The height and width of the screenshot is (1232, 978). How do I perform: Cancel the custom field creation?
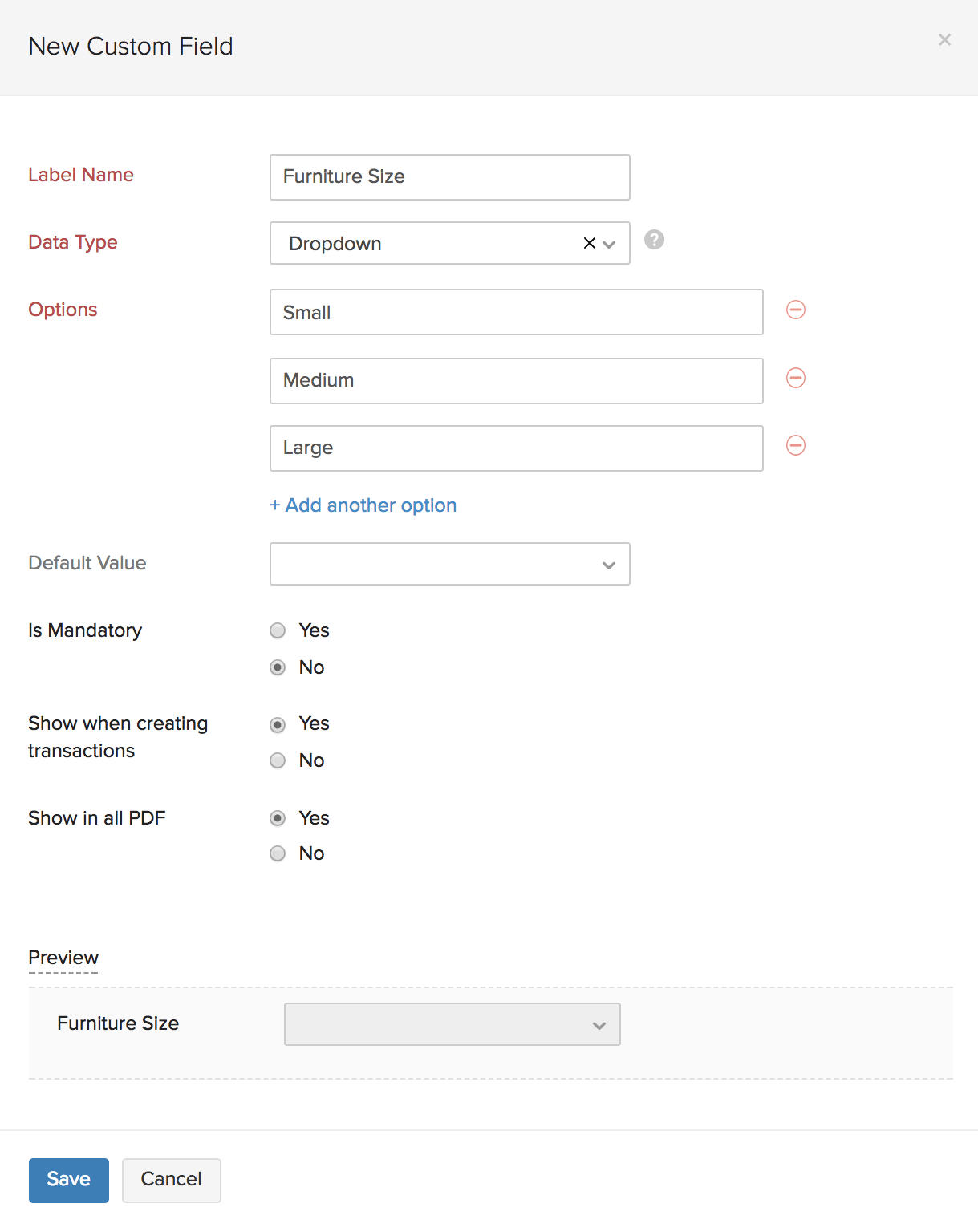[x=171, y=1180]
